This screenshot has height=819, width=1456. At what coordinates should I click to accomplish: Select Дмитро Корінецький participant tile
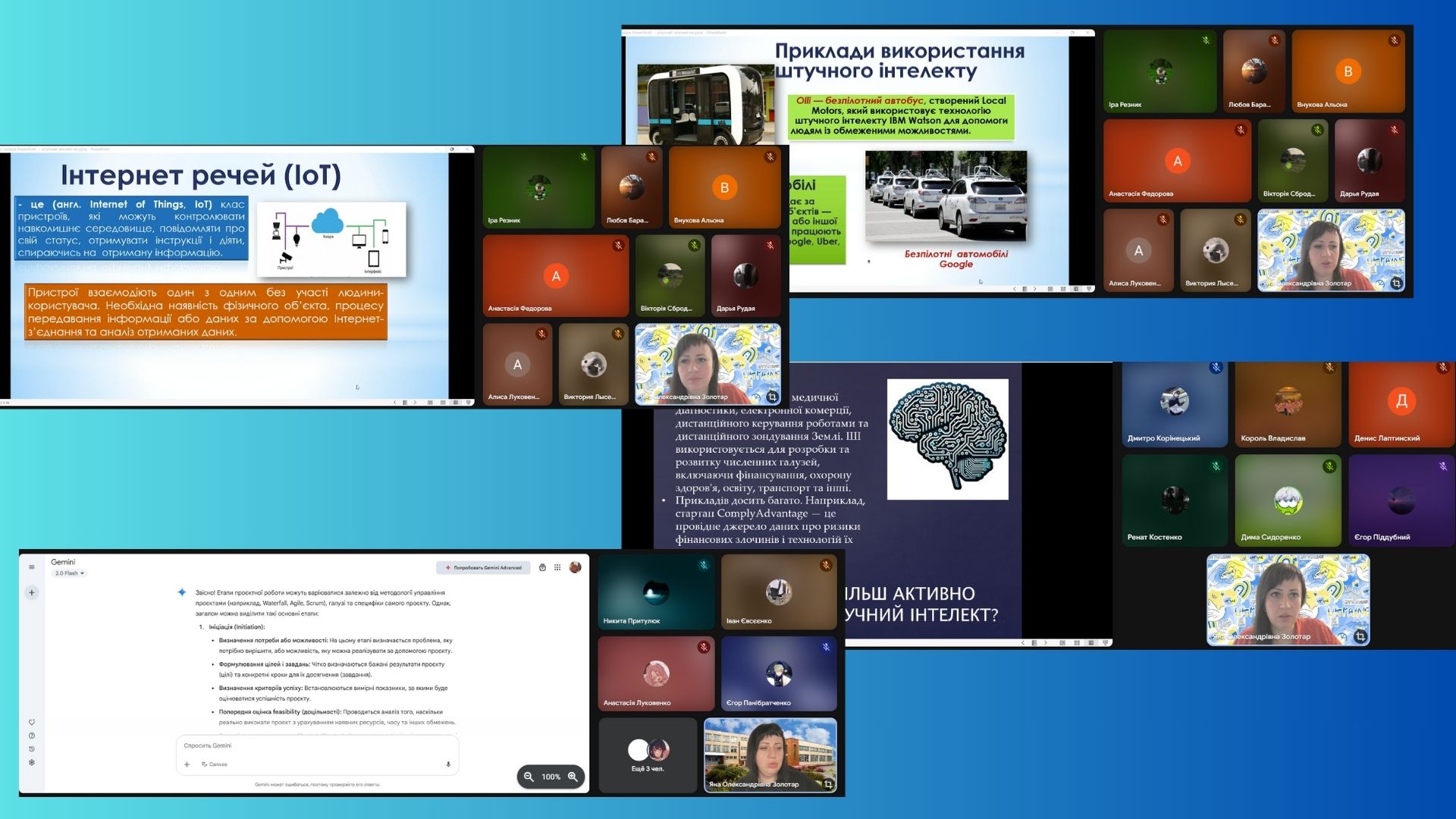1174,404
